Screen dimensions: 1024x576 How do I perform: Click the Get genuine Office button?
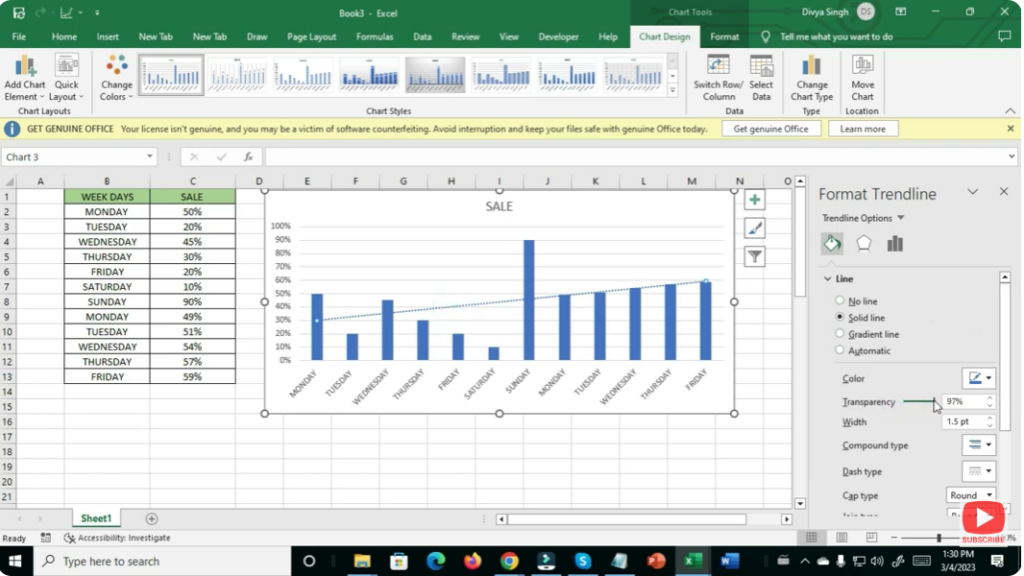coord(770,129)
